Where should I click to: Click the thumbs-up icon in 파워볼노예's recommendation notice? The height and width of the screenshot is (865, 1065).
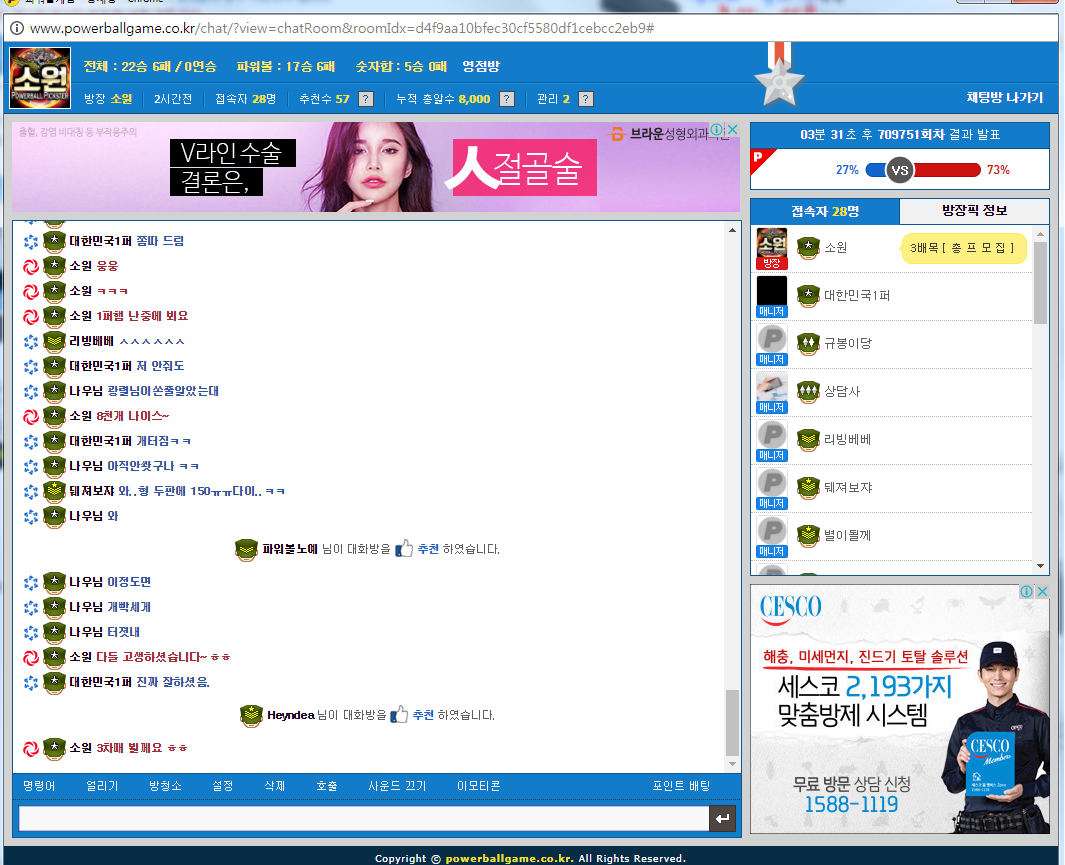pos(403,549)
